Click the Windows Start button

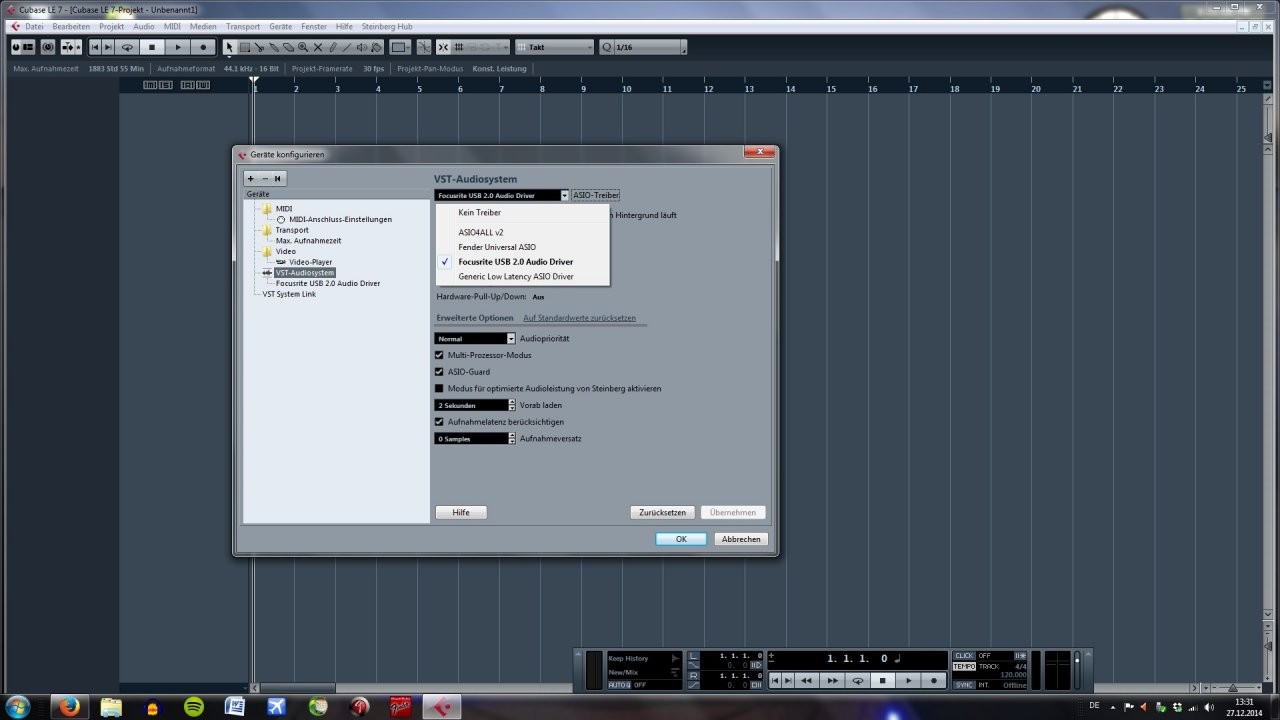coord(17,706)
